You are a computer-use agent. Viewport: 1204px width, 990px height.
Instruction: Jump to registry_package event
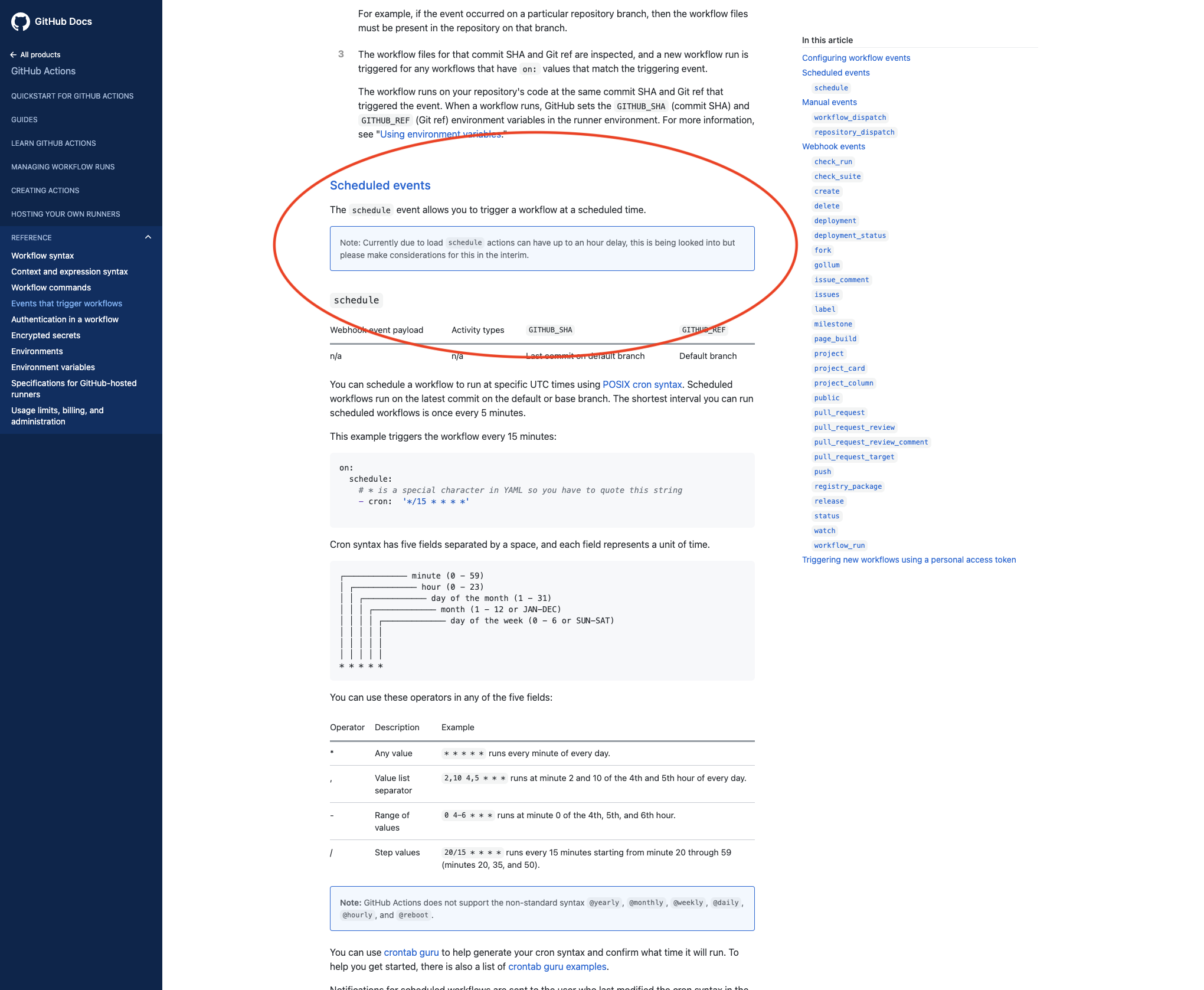coord(848,486)
